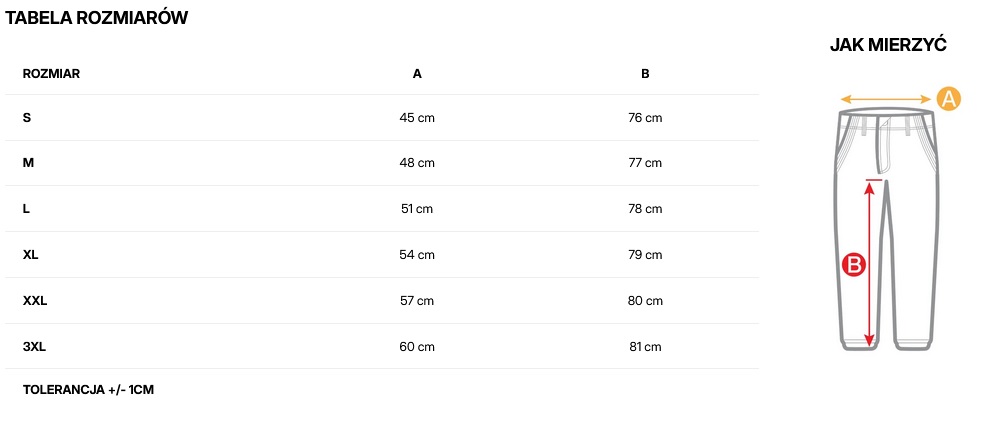991x422 pixels.
Task: Select the TABELA ROZMIARÓW heading
Action: tap(97, 18)
